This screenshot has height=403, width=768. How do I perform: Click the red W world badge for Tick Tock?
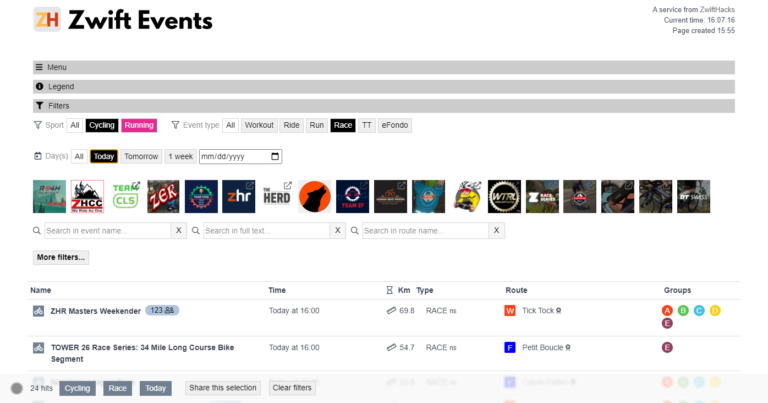coord(510,311)
